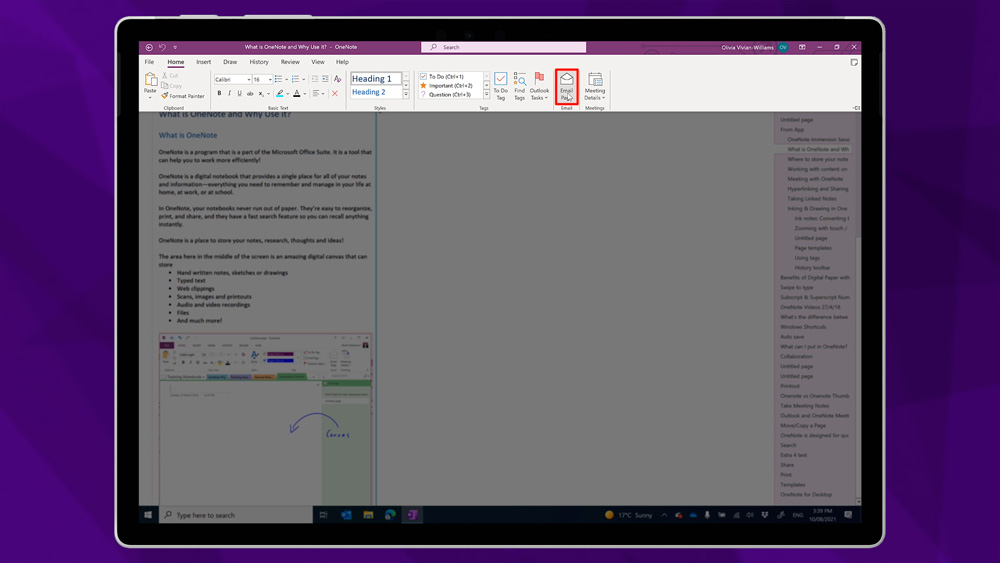Click the Back arrow in title bar

click(x=149, y=47)
